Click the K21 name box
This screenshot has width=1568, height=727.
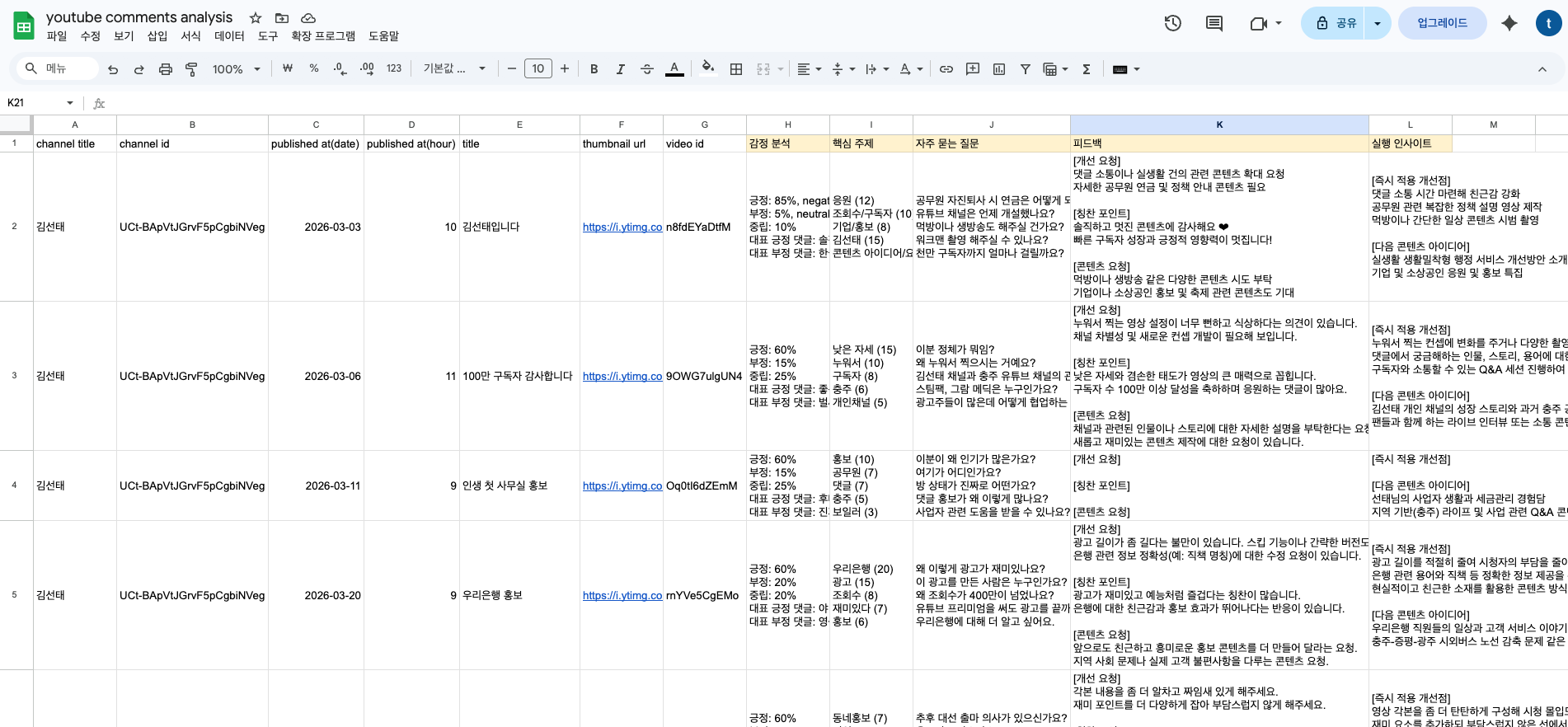pyautogui.click(x=33, y=103)
